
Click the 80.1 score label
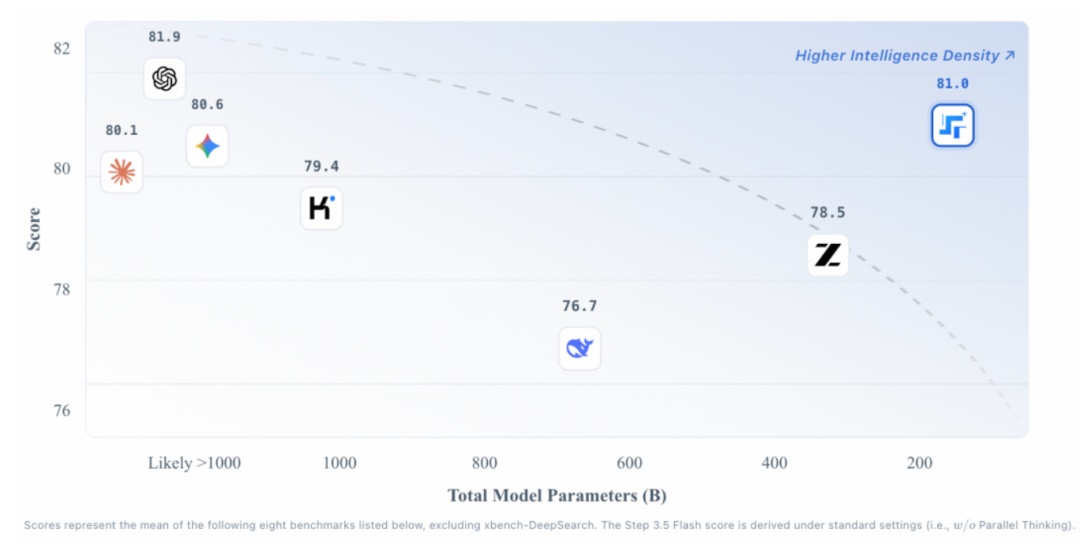point(121,130)
